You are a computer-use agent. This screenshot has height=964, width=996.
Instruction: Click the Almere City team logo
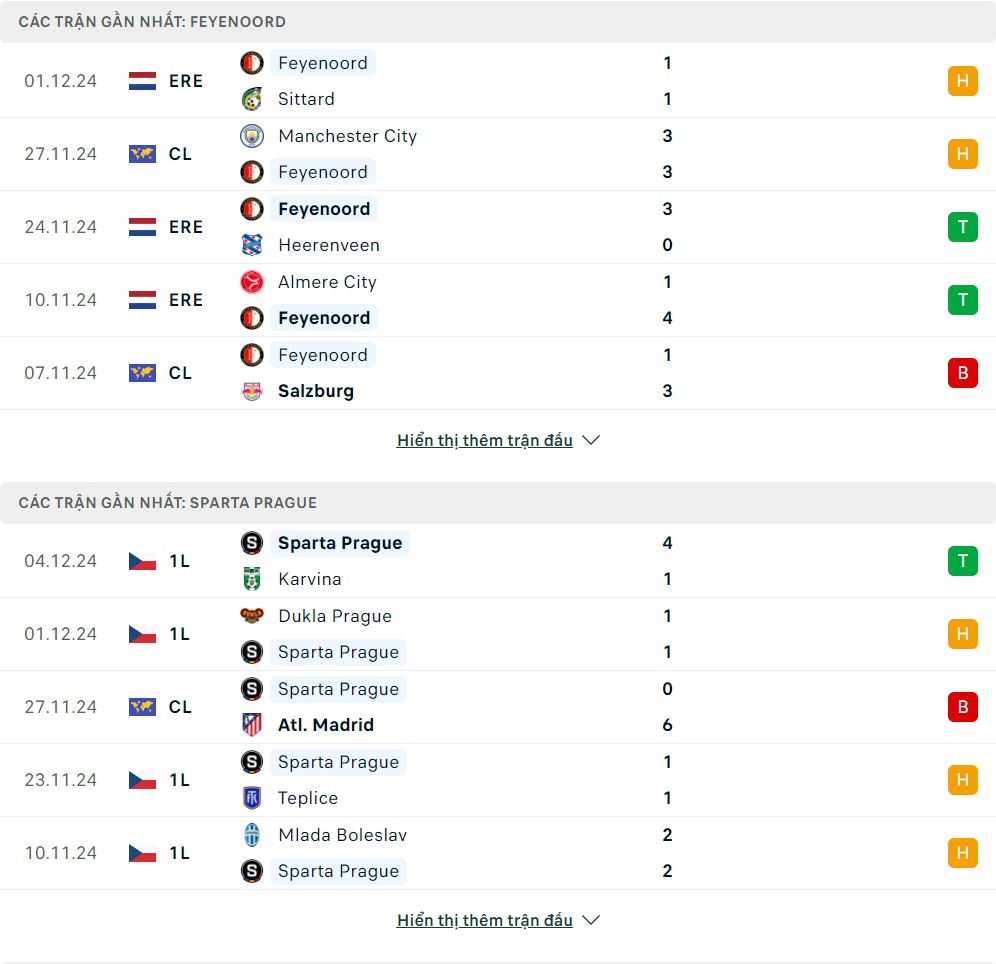(252, 282)
